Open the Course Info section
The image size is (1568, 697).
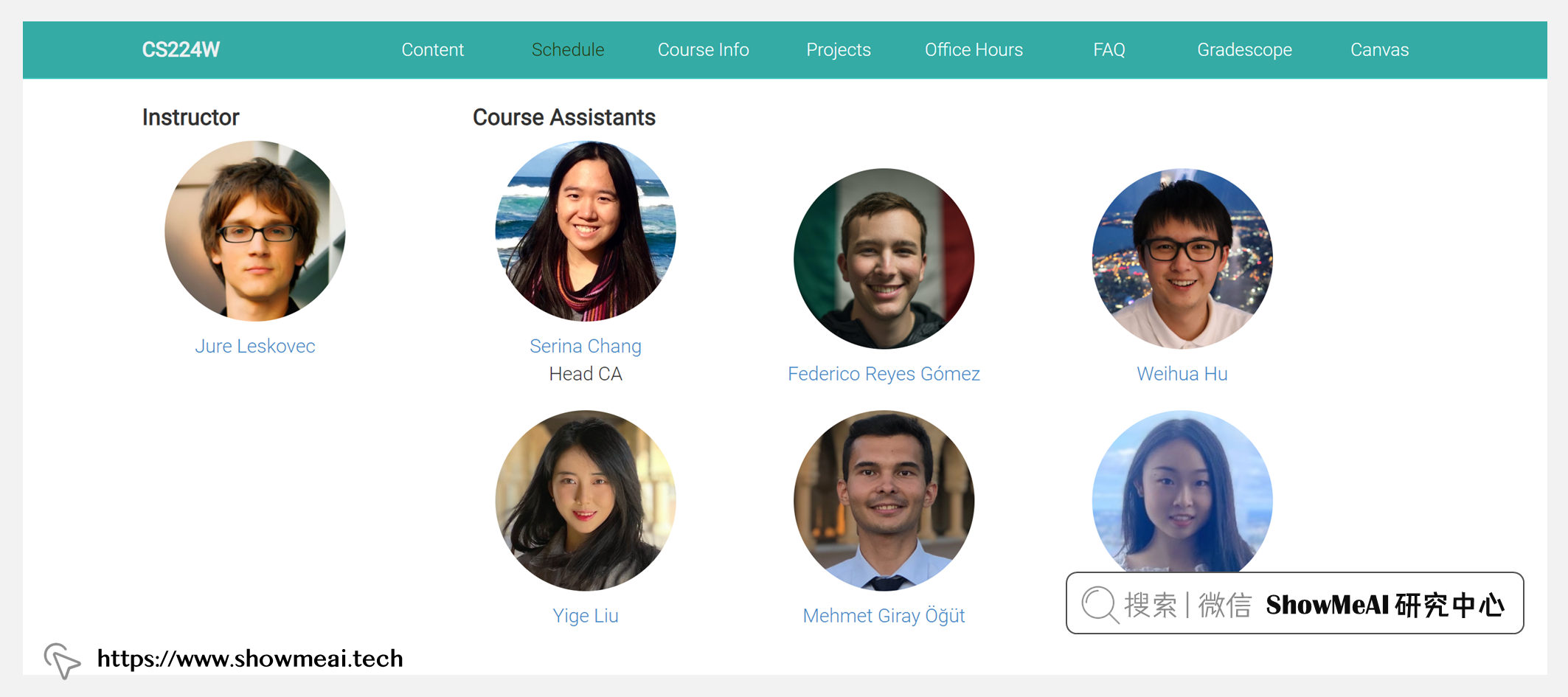(x=703, y=49)
